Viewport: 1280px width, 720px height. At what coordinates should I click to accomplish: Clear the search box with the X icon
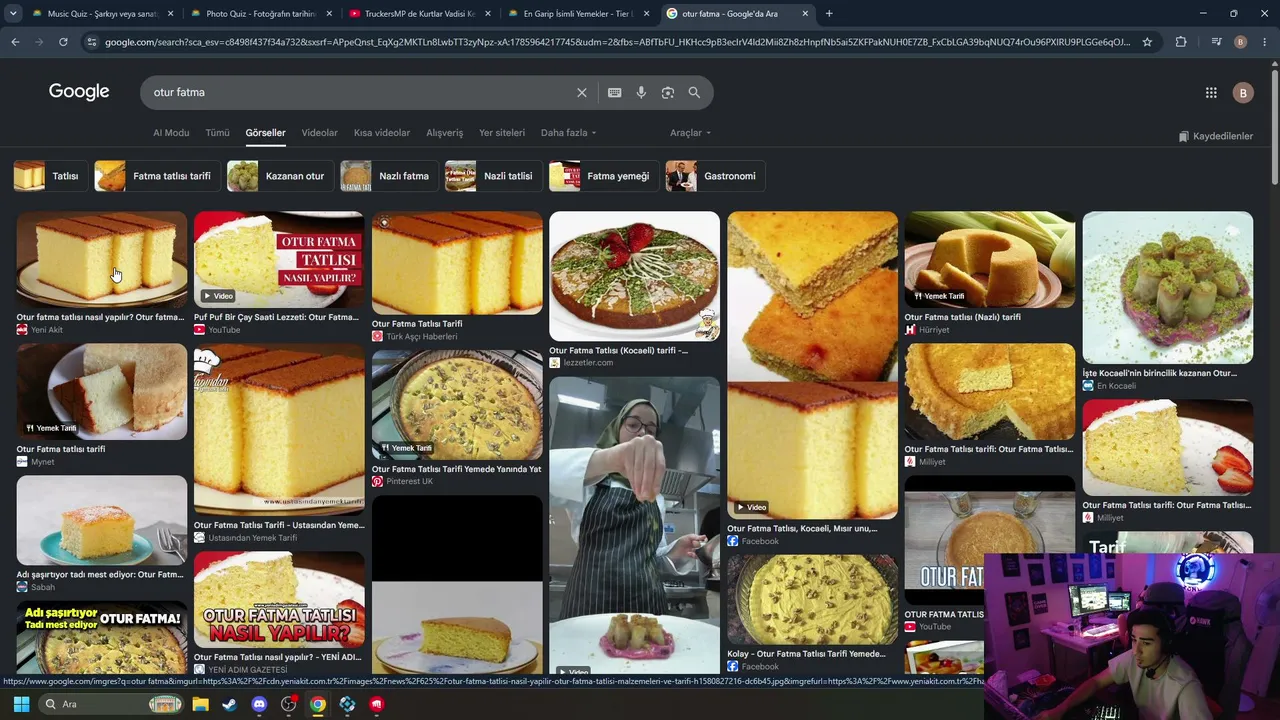click(x=582, y=92)
